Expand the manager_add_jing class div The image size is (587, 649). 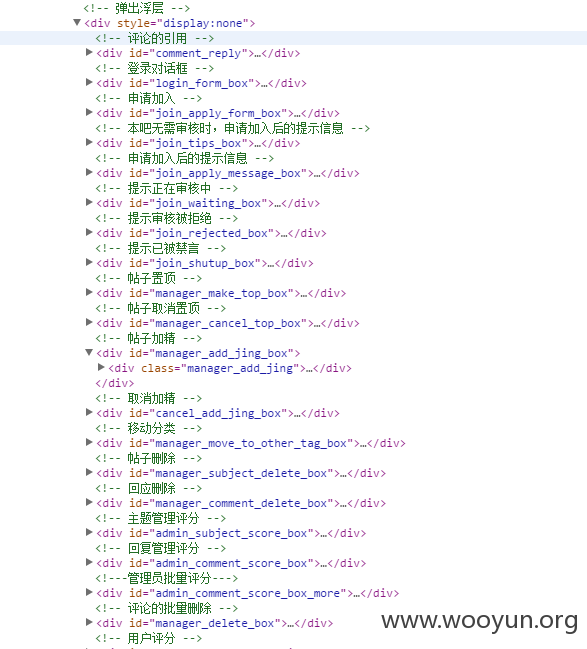point(101,367)
